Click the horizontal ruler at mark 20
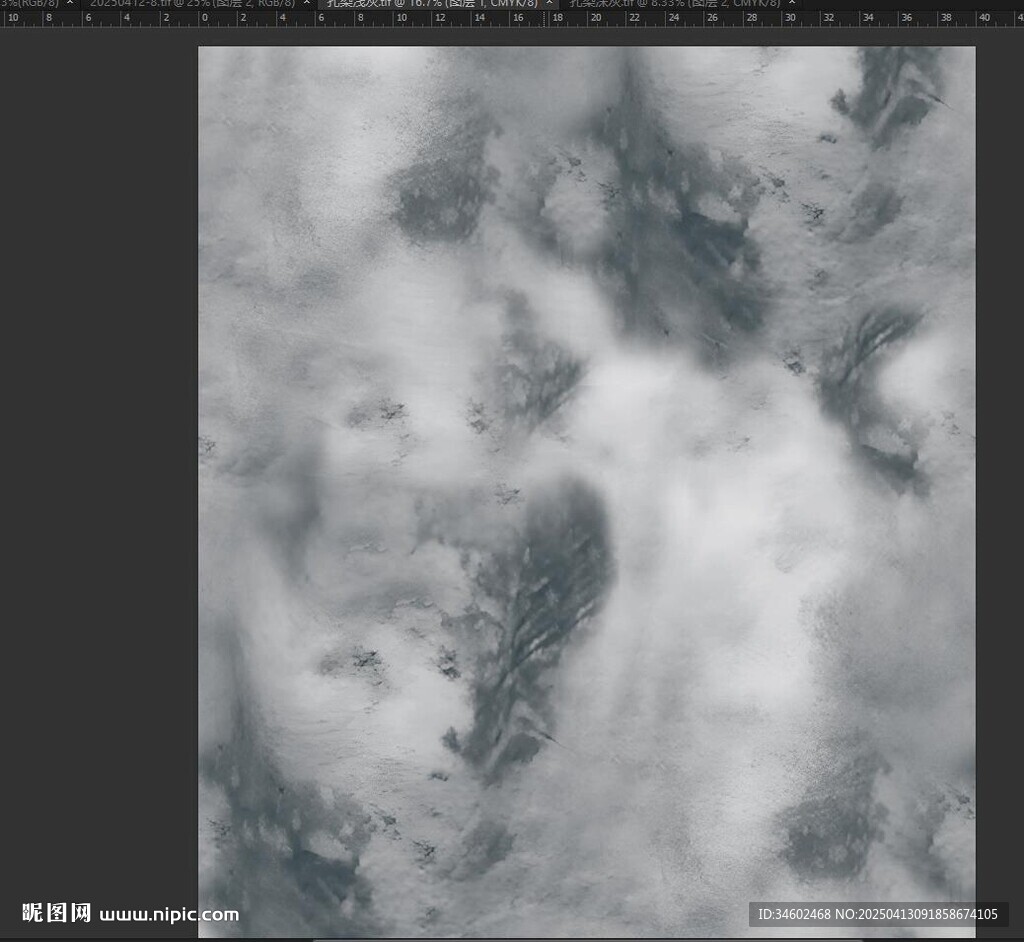The width and height of the screenshot is (1024, 942). point(596,18)
